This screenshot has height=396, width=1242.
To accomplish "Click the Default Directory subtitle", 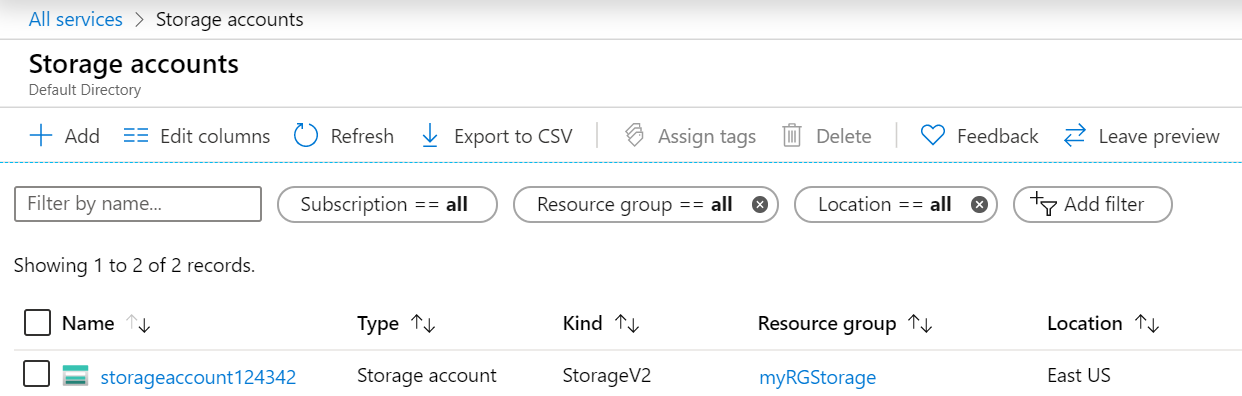I will click(x=85, y=90).
